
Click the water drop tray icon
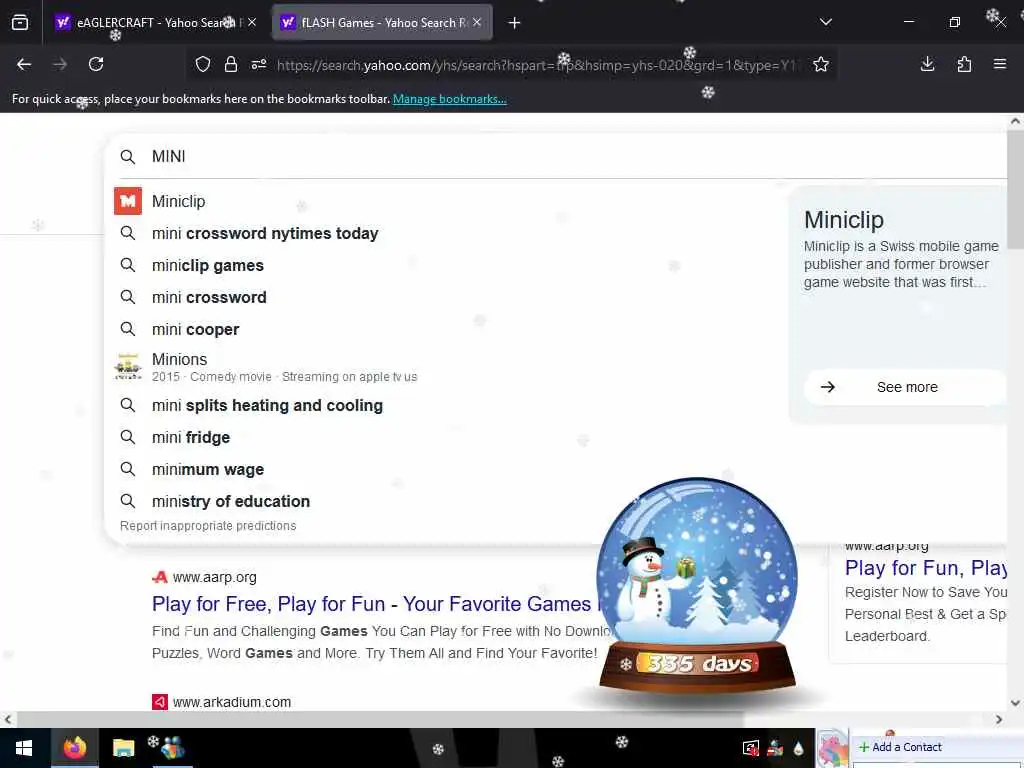pos(798,748)
